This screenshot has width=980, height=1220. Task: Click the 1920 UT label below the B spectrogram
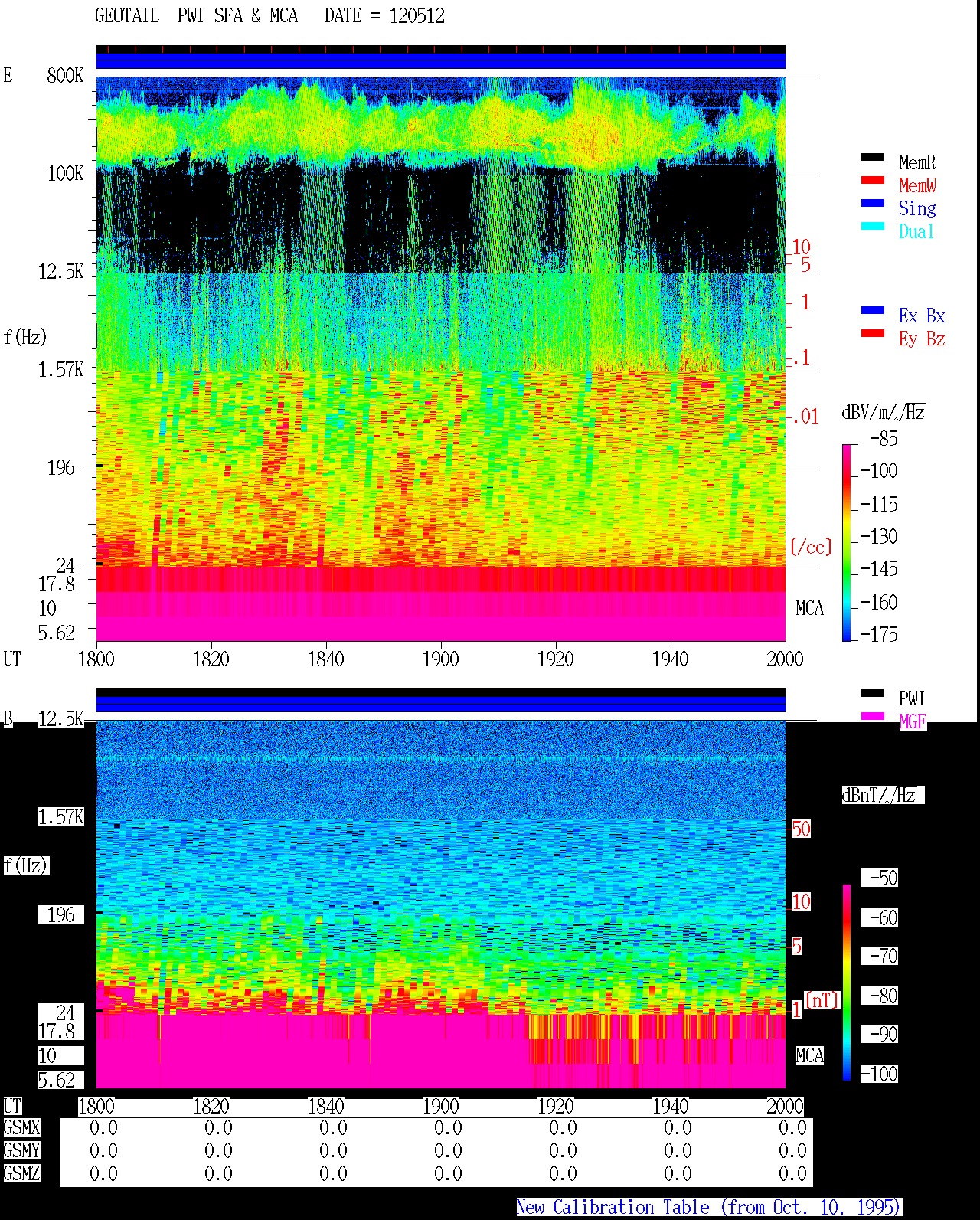[x=555, y=1107]
